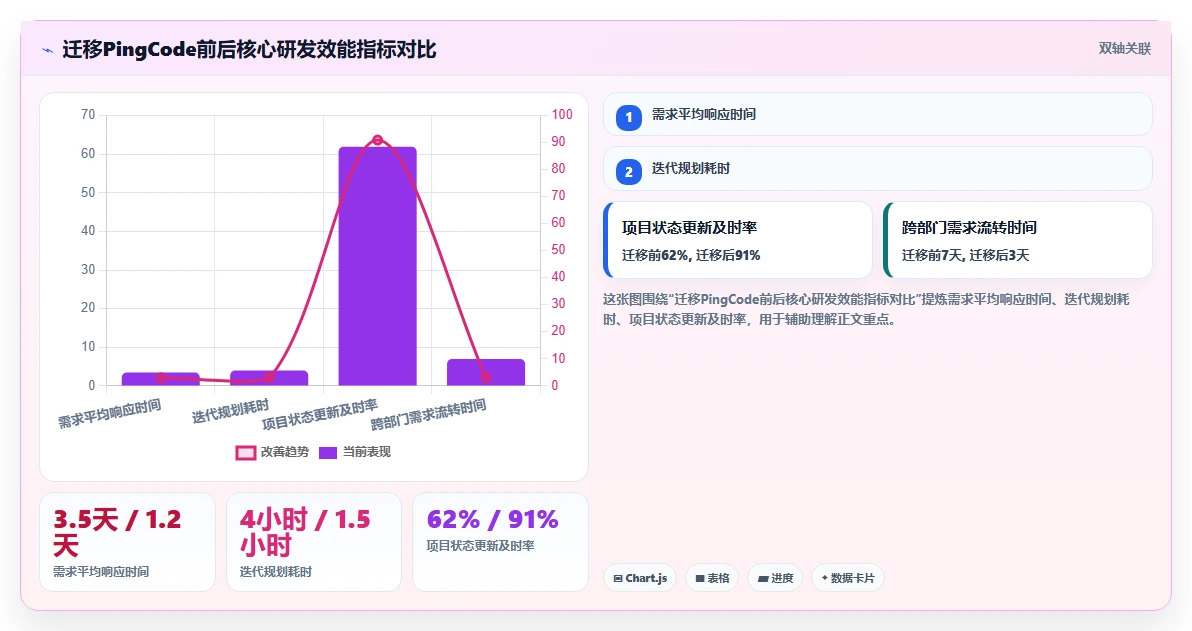Toggle the 改善趋势 legend item
1192x631 pixels.
tap(272, 452)
